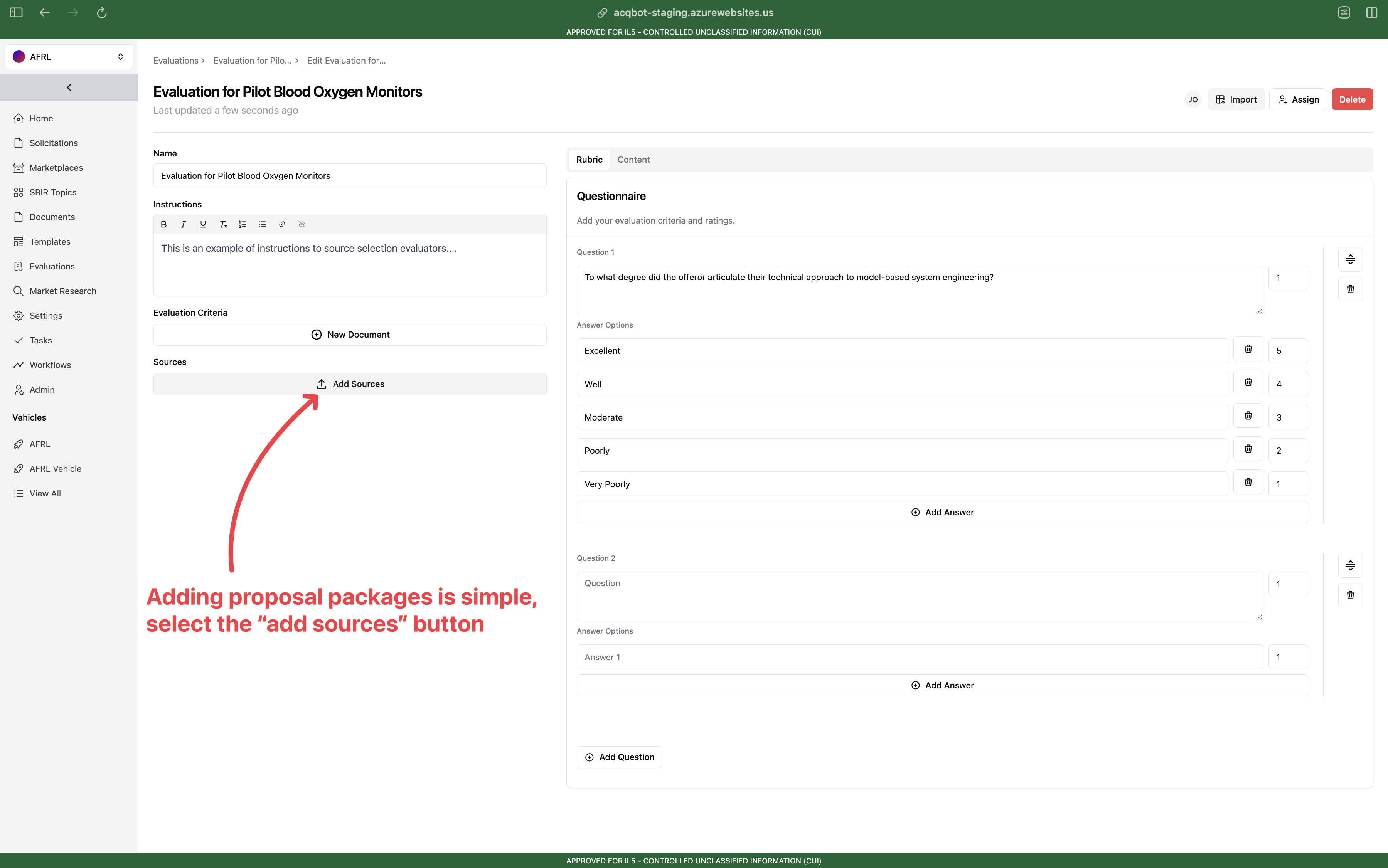Click the Very Poorly answer text field
Image resolution: width=1388 pixels, height=868 pixels.
tap(901, 484)
